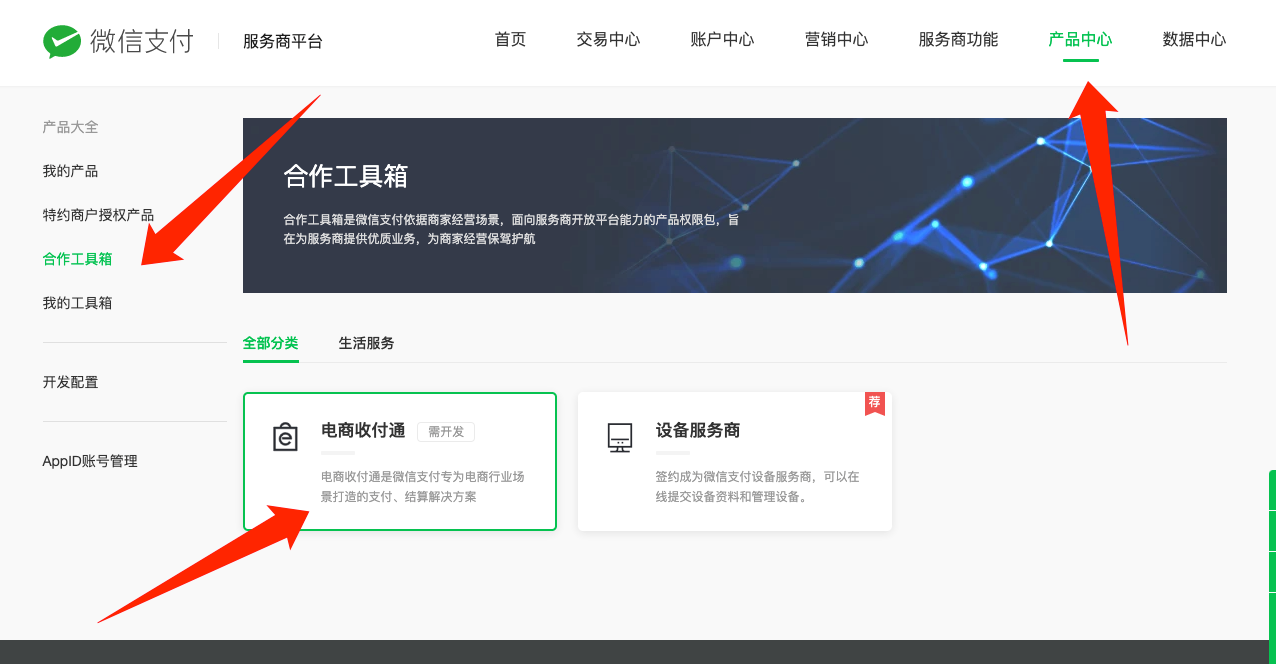This screenshot has width=1276, height=664.
Task: Click the 服务商平台 header text
Action: (283, 42)
